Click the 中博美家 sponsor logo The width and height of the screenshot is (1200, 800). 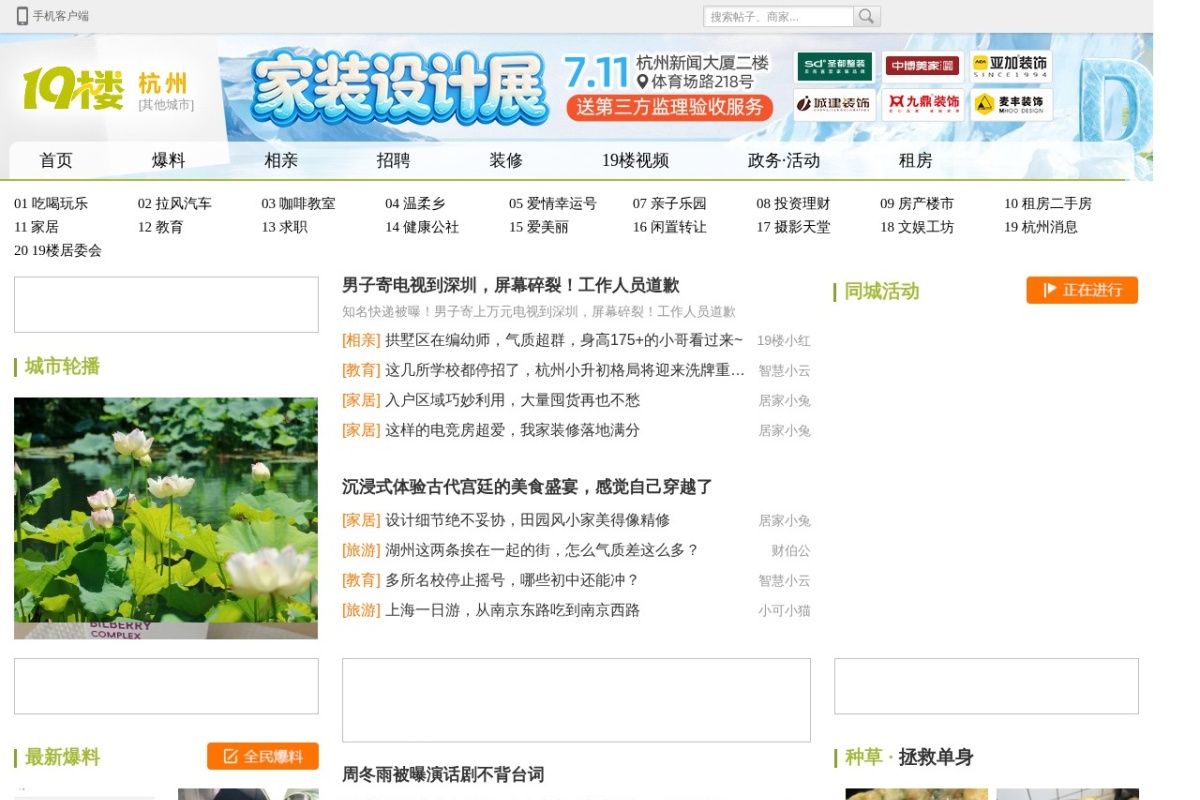(922, 67)
